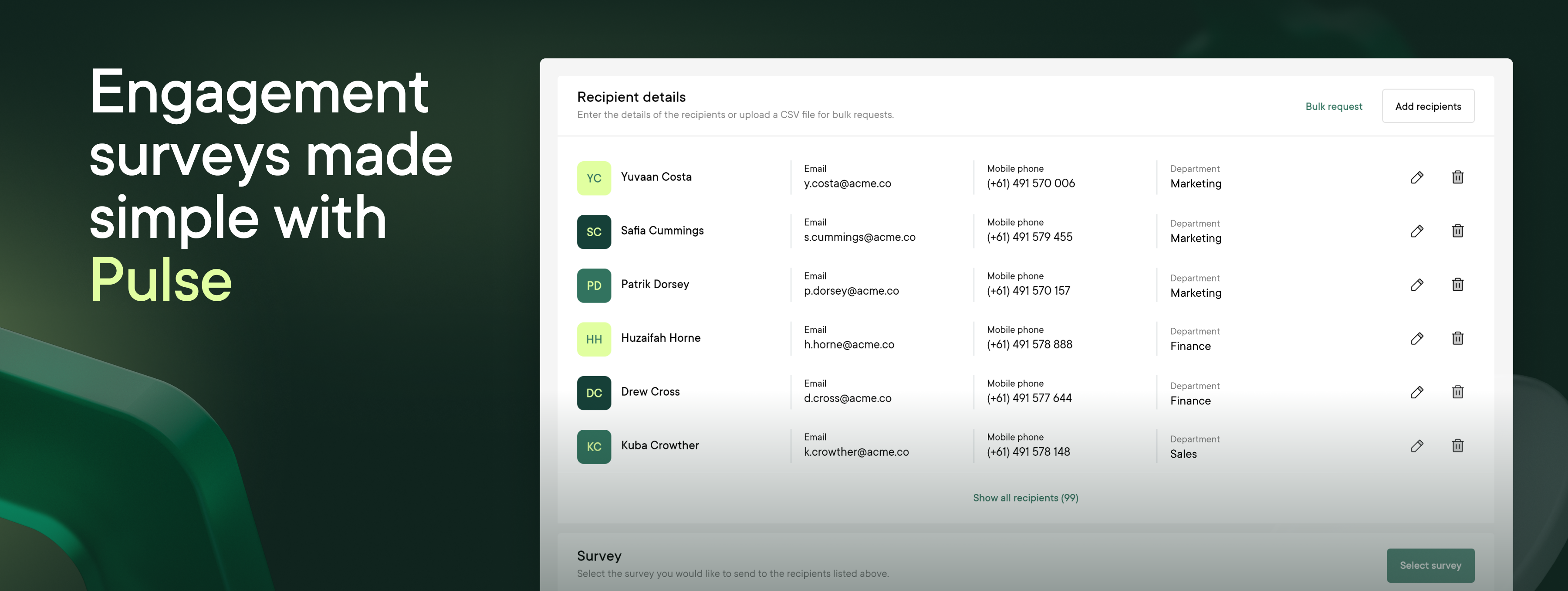Open edit for Drew Cross
The width and height of the screenshot is (1568, 591).
pos(1416,392)
